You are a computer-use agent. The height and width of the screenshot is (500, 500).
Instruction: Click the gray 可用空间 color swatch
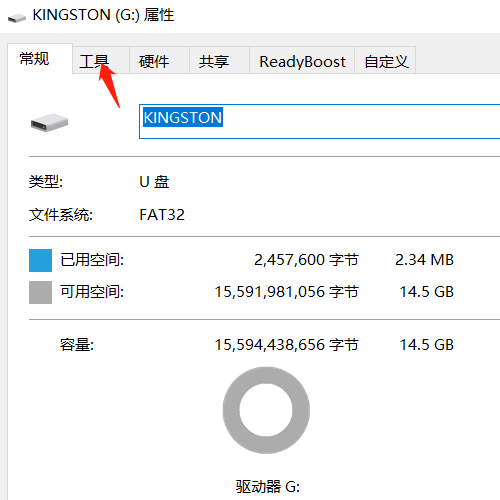tap(40, 292)
